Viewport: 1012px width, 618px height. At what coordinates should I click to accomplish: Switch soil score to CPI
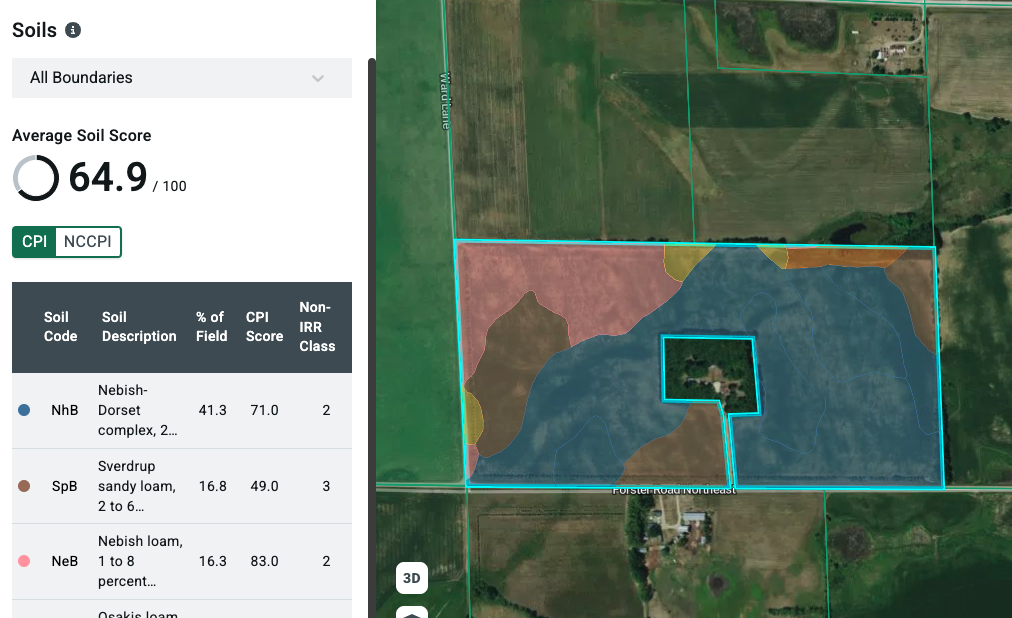pyautogui.click(x=34, y=242)
